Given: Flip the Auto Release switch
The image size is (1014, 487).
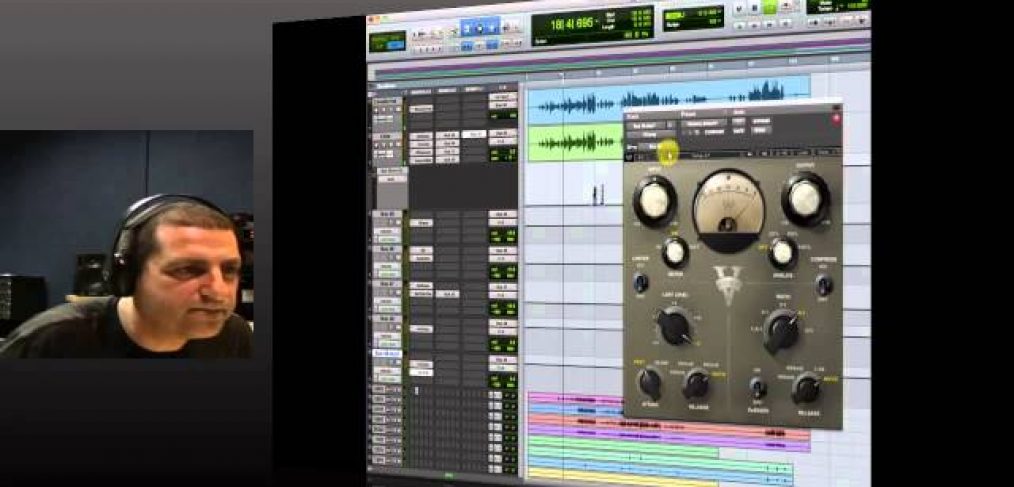Looking at the screenshot, I should pos(757,387).
